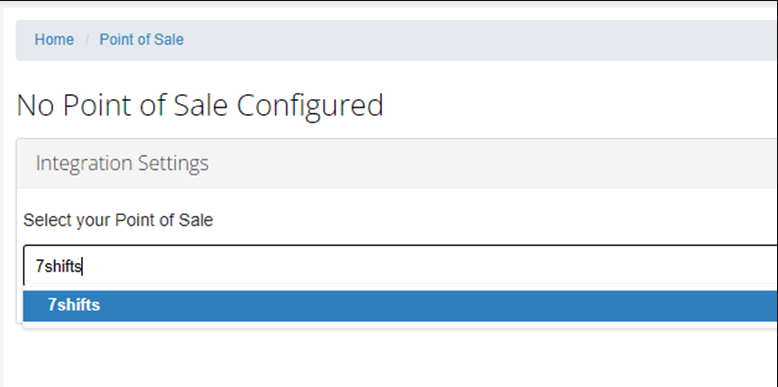The height and width of the screenshot is (387, 778).
Task: Click inside the combo box right of 7shifts
Action: [427, 267]
